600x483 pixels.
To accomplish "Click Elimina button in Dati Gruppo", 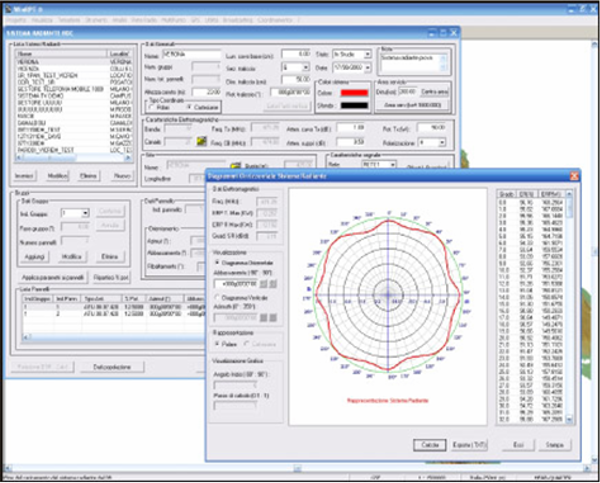I will 109,256.
